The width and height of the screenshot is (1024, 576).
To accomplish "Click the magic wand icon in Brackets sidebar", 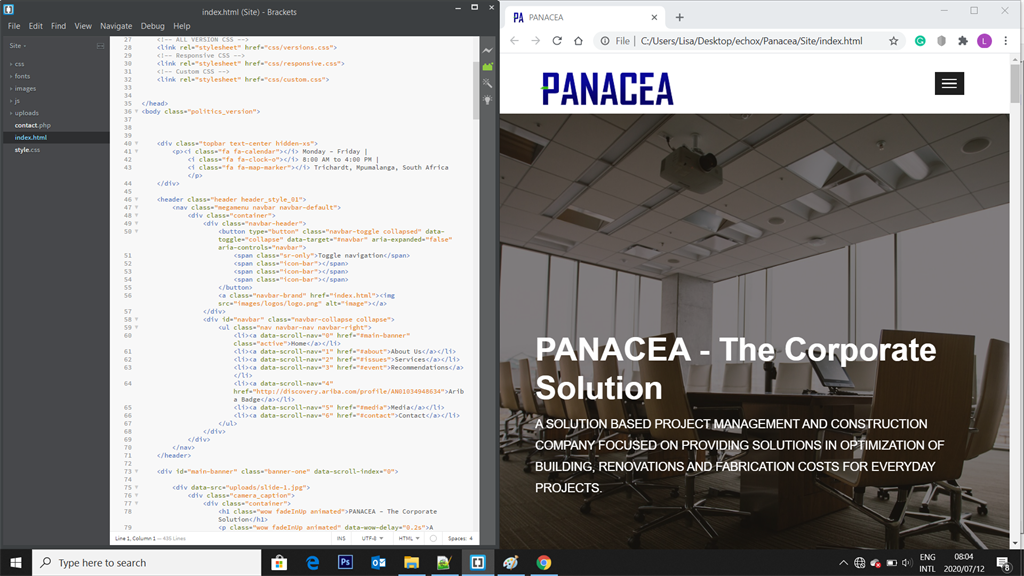I will [488, 83].
